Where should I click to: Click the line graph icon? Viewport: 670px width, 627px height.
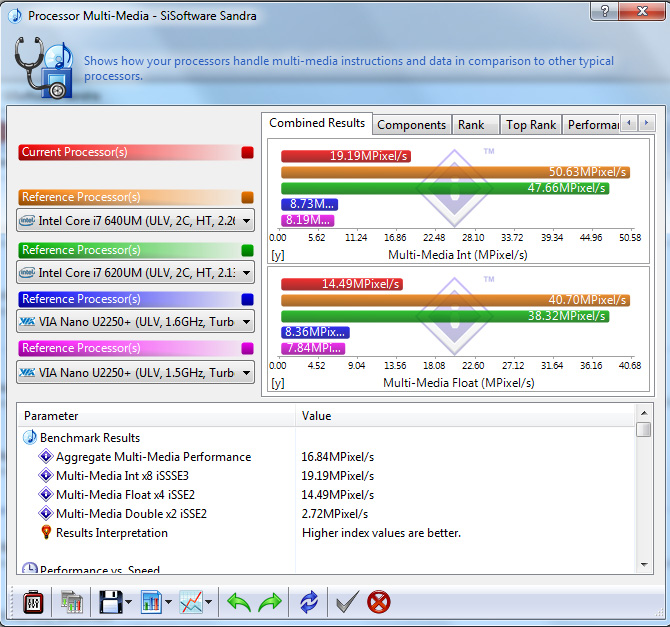point(191,602)
